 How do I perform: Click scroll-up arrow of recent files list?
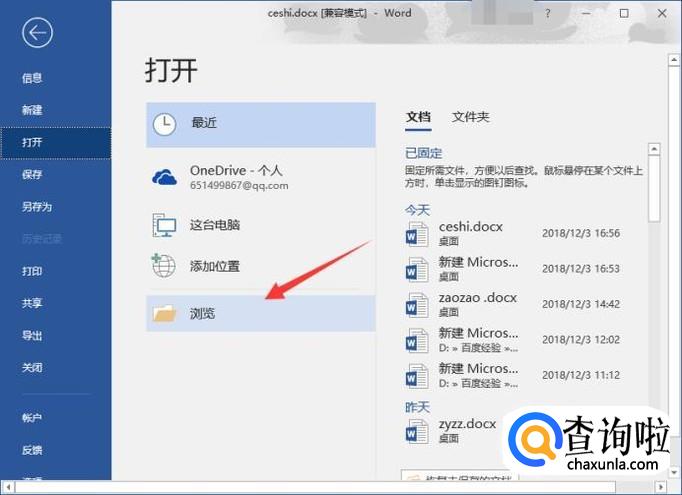click(654, 149)
